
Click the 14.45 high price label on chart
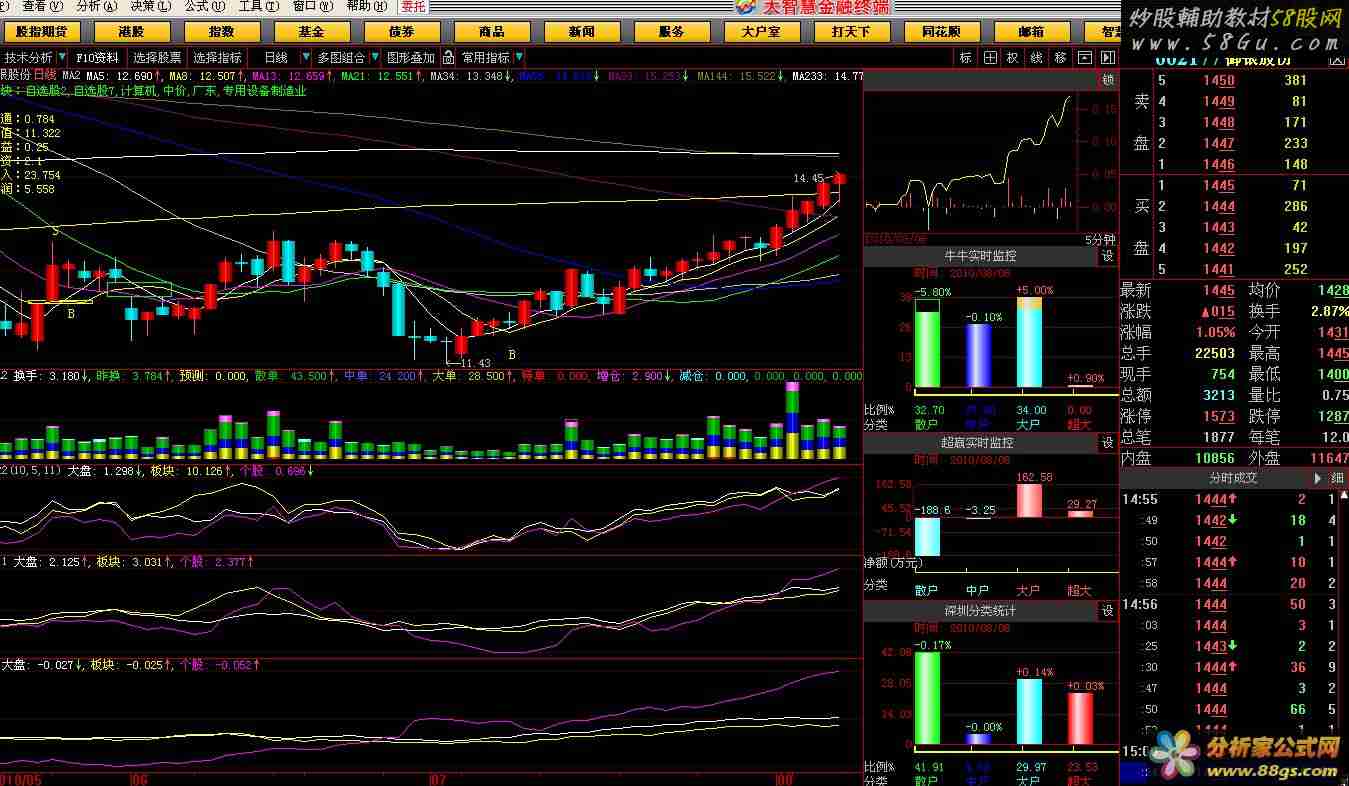(808, 178)
